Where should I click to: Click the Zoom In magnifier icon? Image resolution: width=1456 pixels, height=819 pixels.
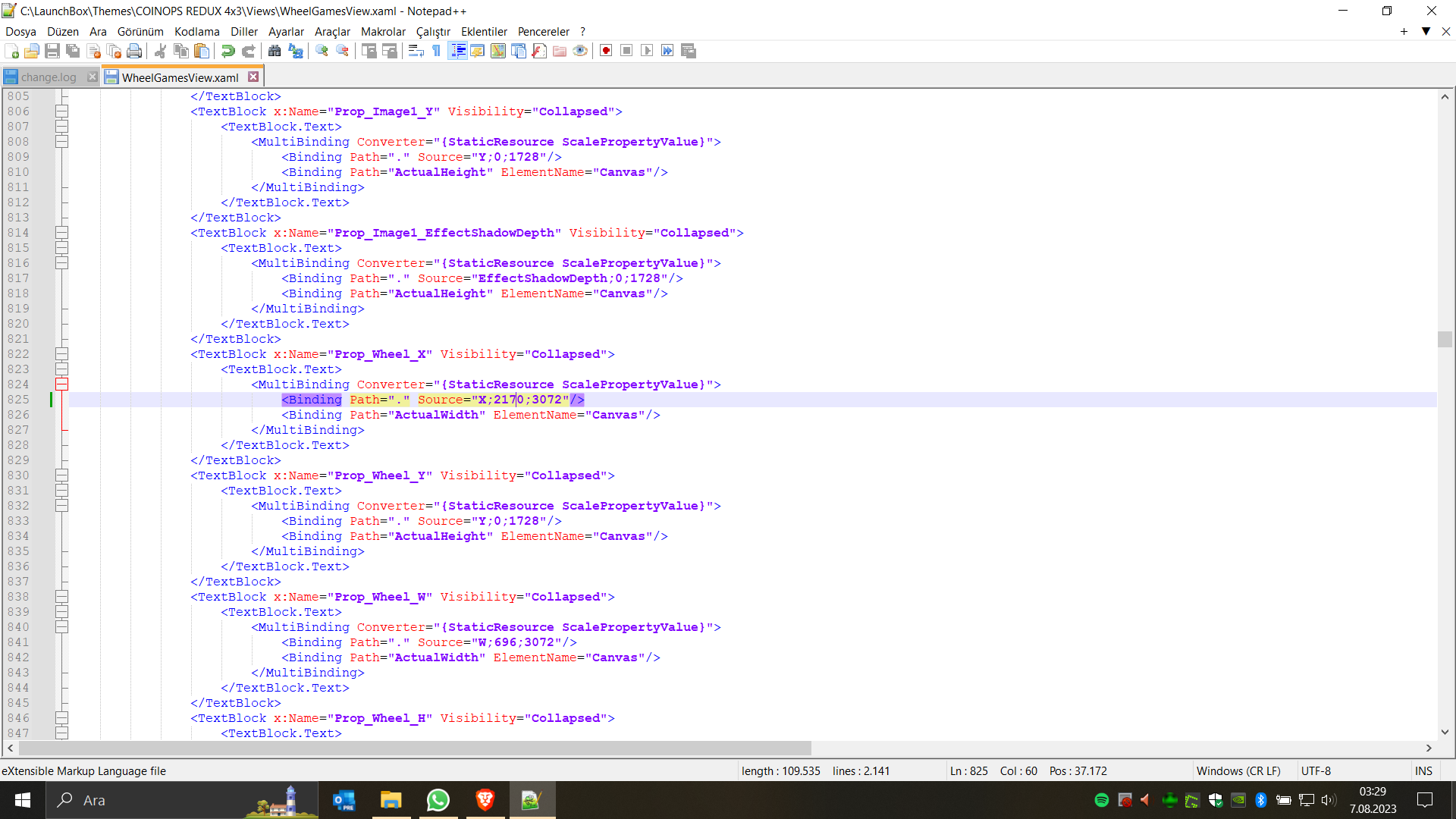322,51
